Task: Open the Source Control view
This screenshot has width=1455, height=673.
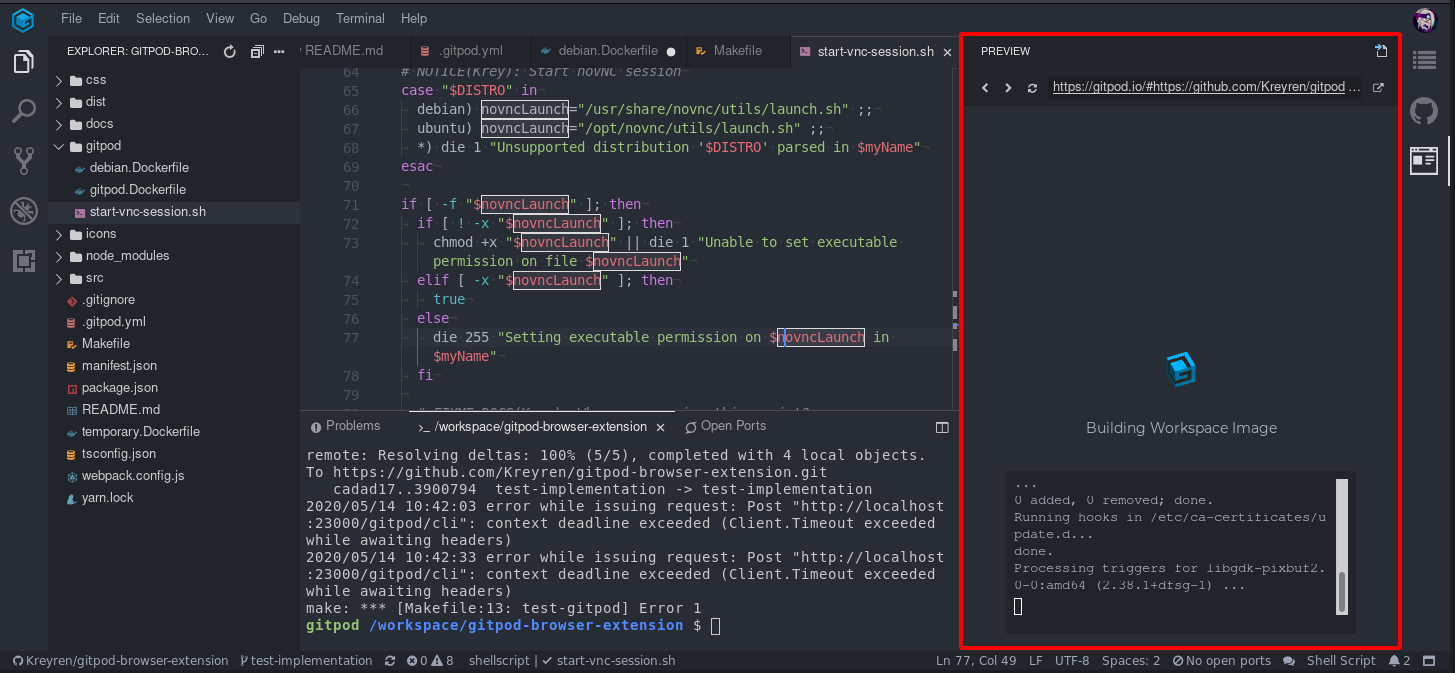Action: (x=23, y=160)
